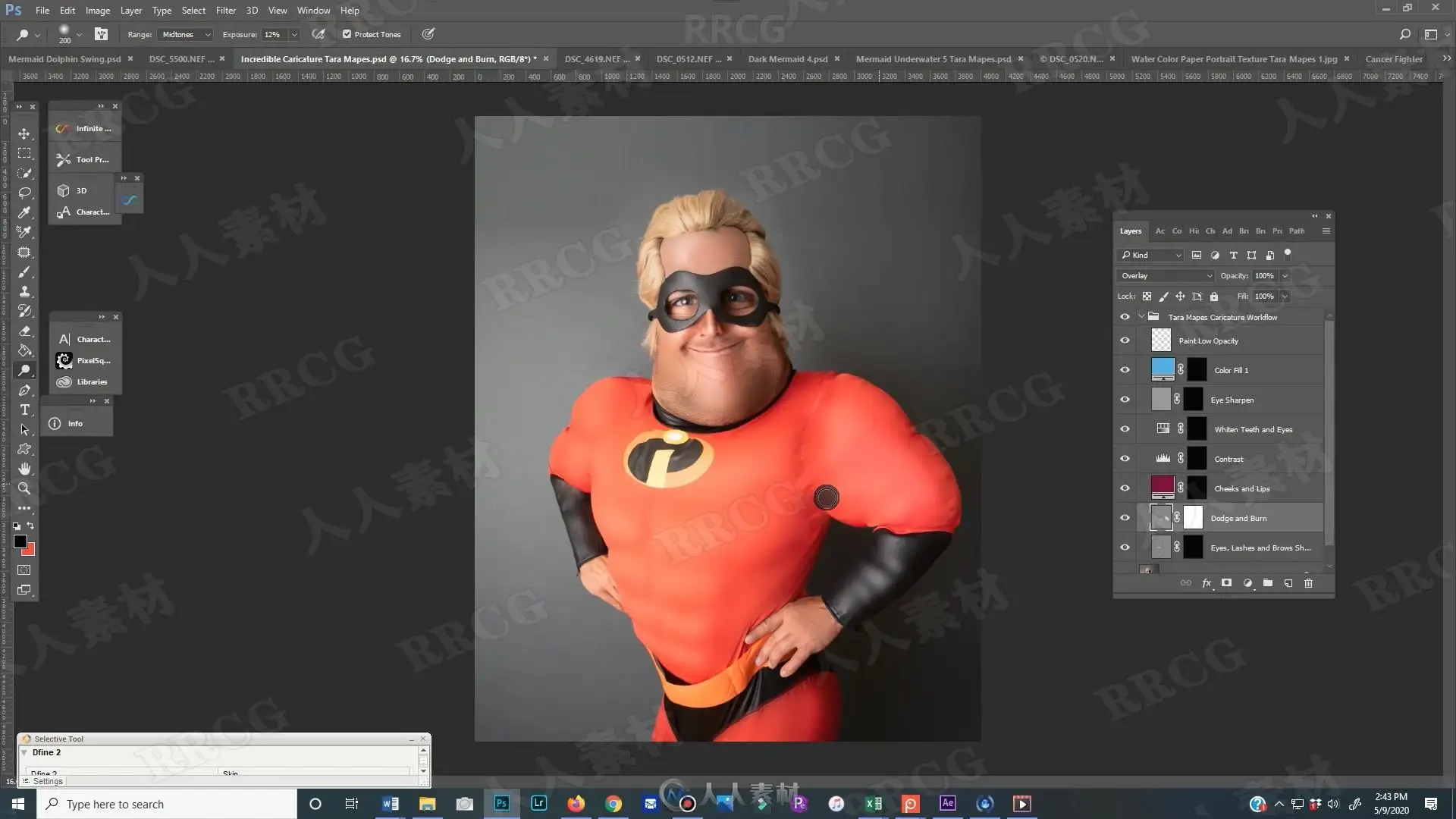Toggle Protect Tones checkbox
1456x819 pixels.
pyautogui.click(x=347, y=34)
